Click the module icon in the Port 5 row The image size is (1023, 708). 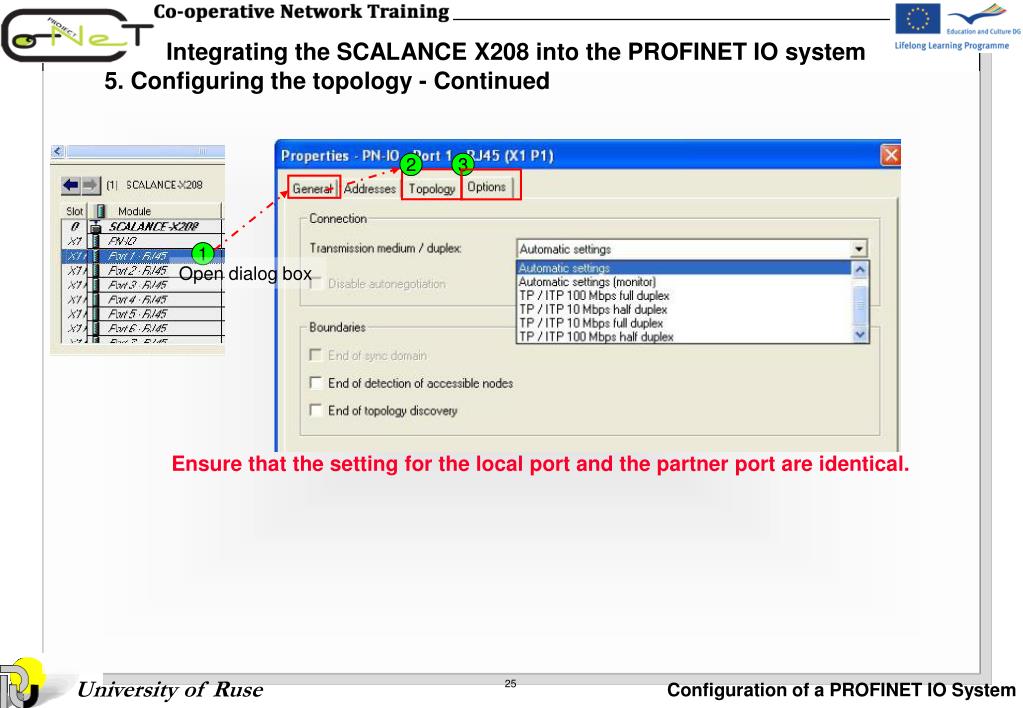click(x=96, y=313)
